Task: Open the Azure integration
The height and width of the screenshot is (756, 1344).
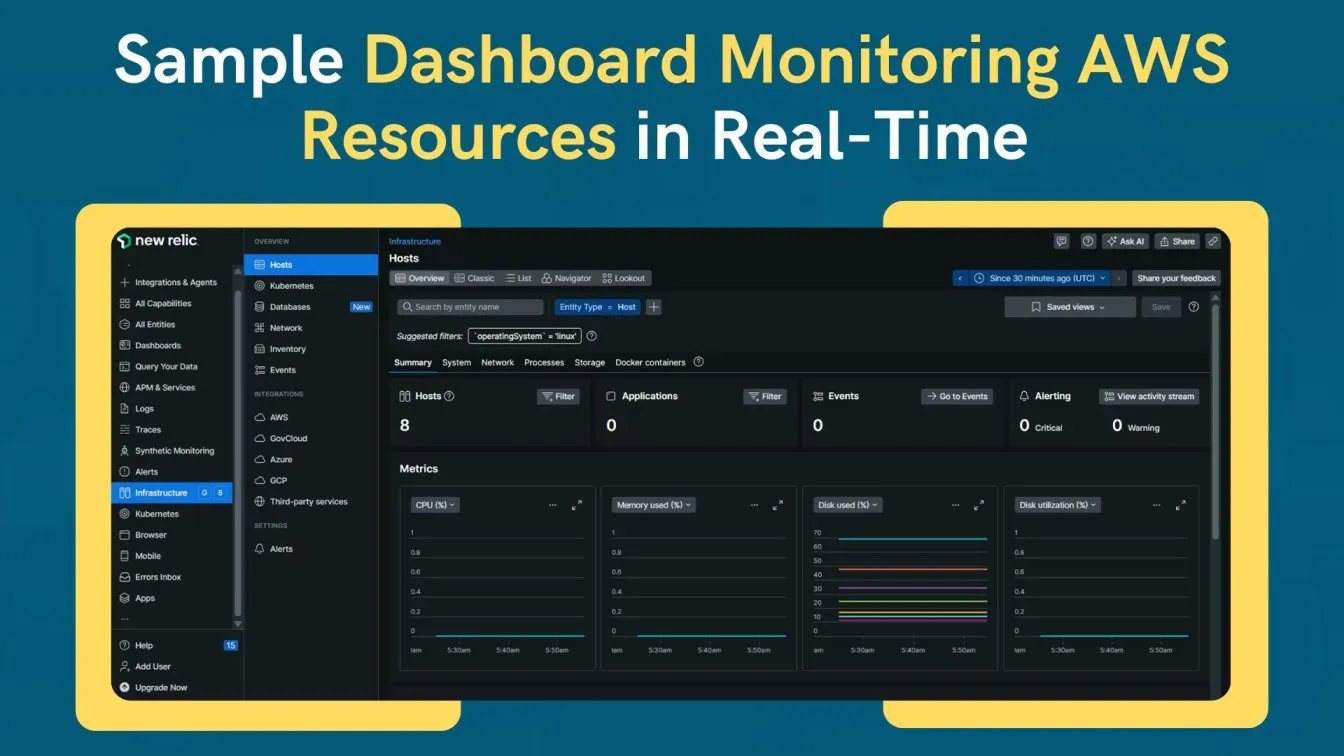Action: click(281, 459)
